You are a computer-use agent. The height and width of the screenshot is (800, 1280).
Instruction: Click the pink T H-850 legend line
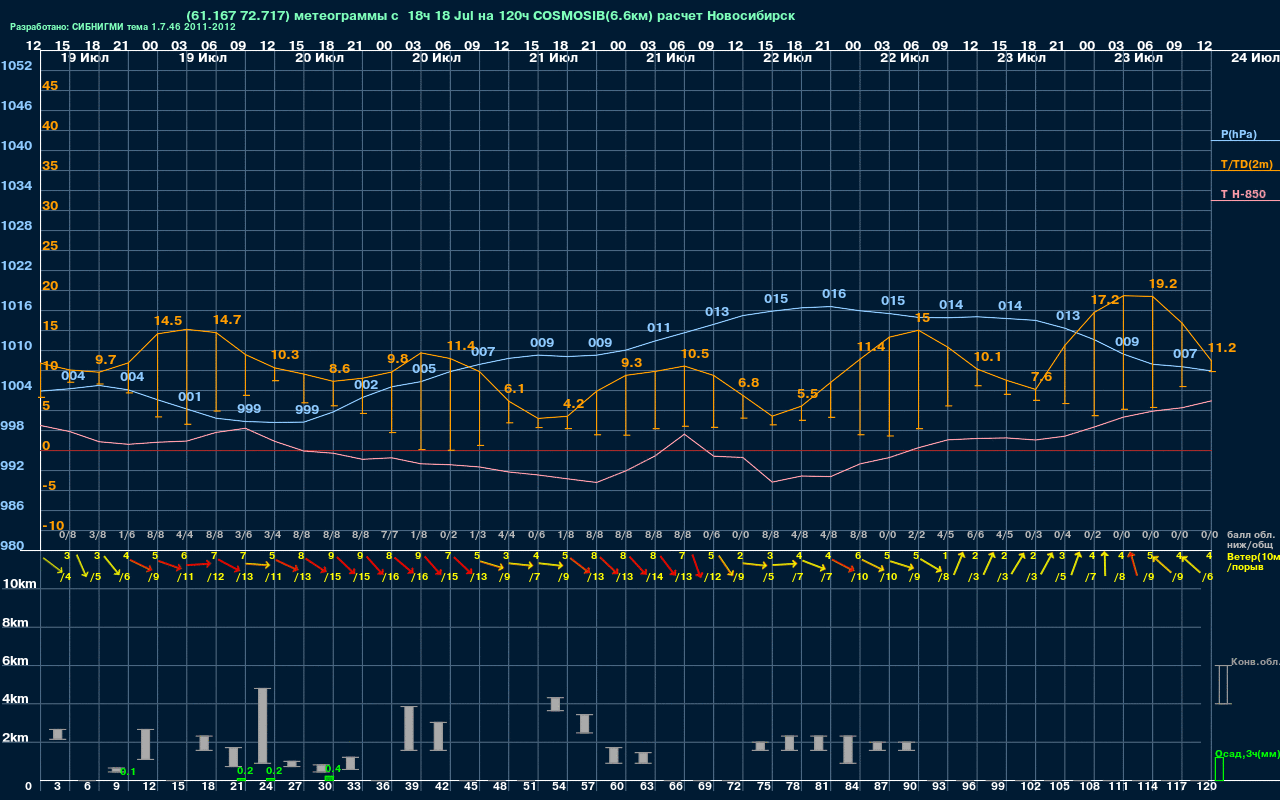[1245, 201]
